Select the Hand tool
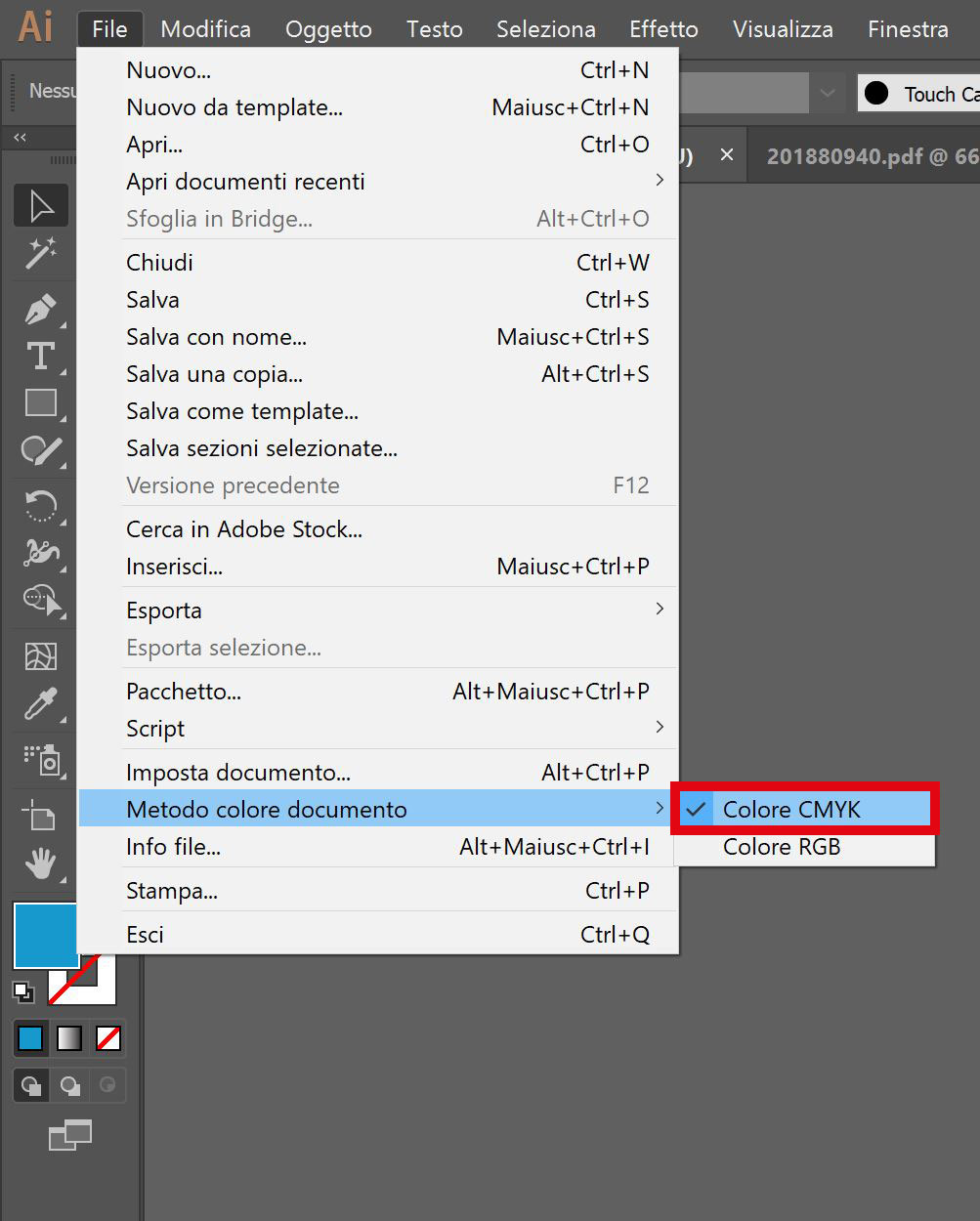This screenshot has width=980, height=1221. coord(40,863)
